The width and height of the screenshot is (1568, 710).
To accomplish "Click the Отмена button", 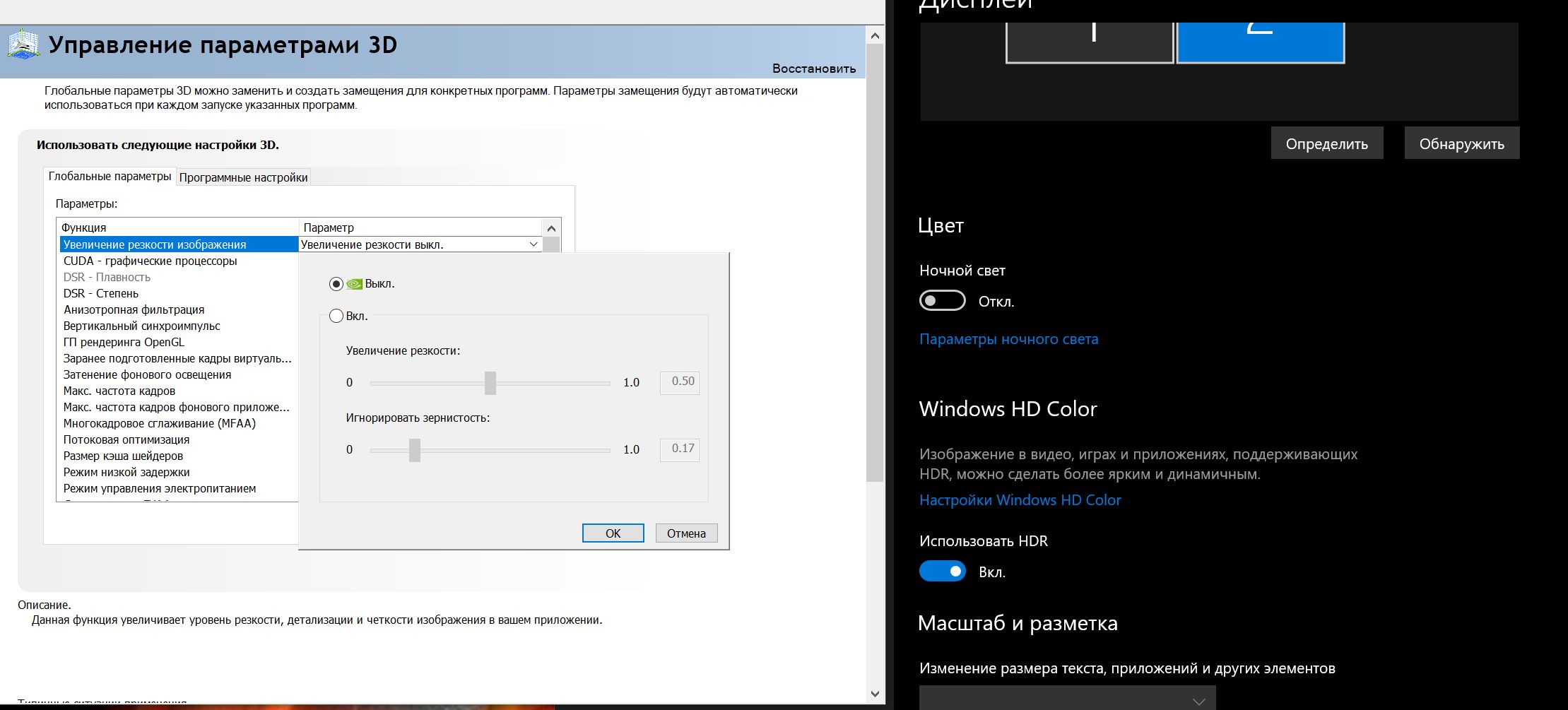I will tap(686, 533).
